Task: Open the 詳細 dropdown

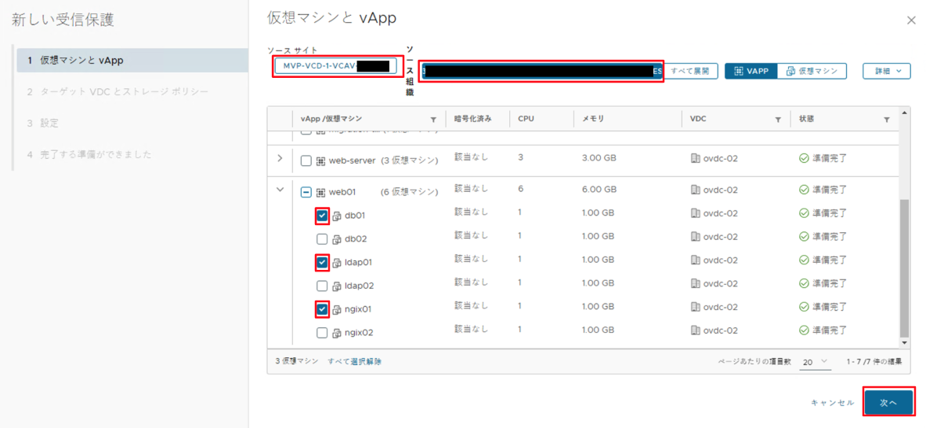Action: 886,71
